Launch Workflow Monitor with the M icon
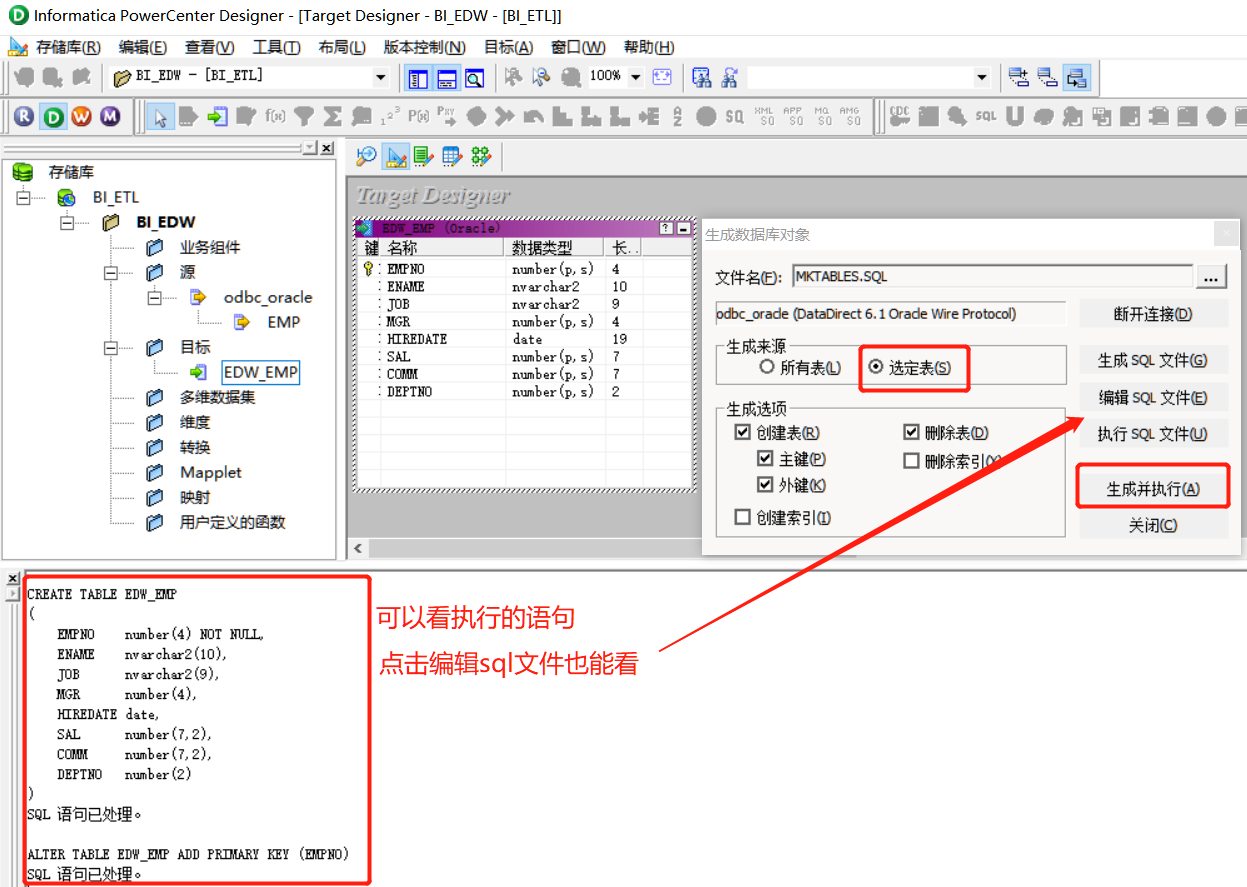Viewport: 1247px width, 887px height. pyautogui.click(x=110, y=117)
